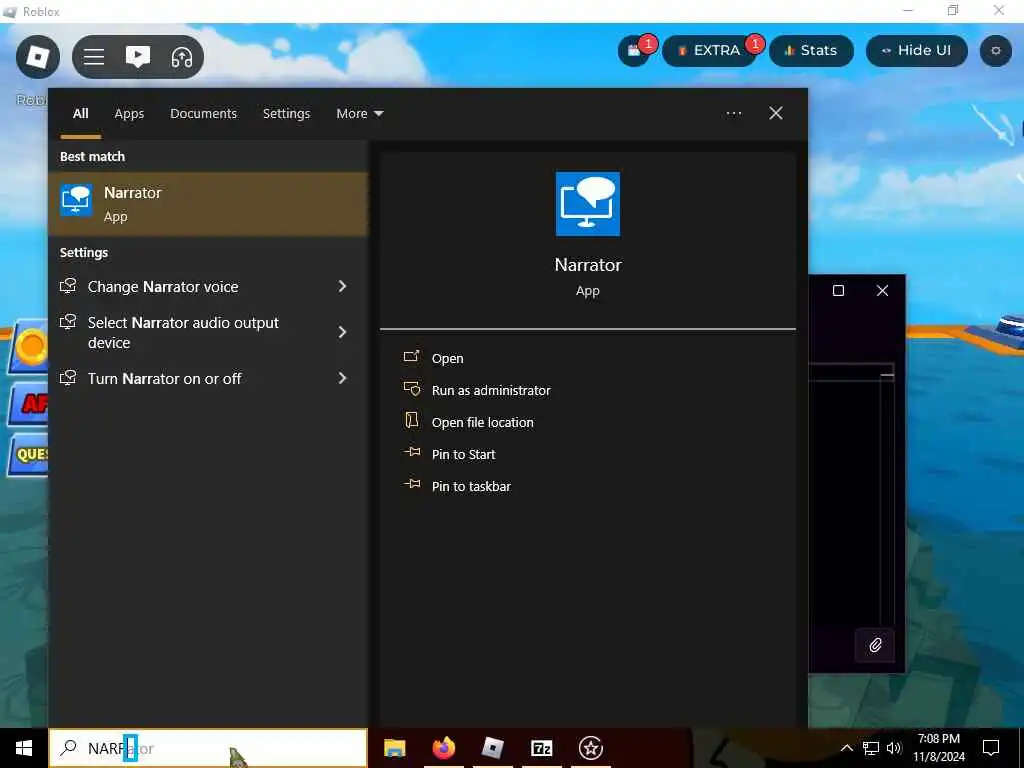
Task: Click the sun coin game button
Action: (x=29, y=347)
